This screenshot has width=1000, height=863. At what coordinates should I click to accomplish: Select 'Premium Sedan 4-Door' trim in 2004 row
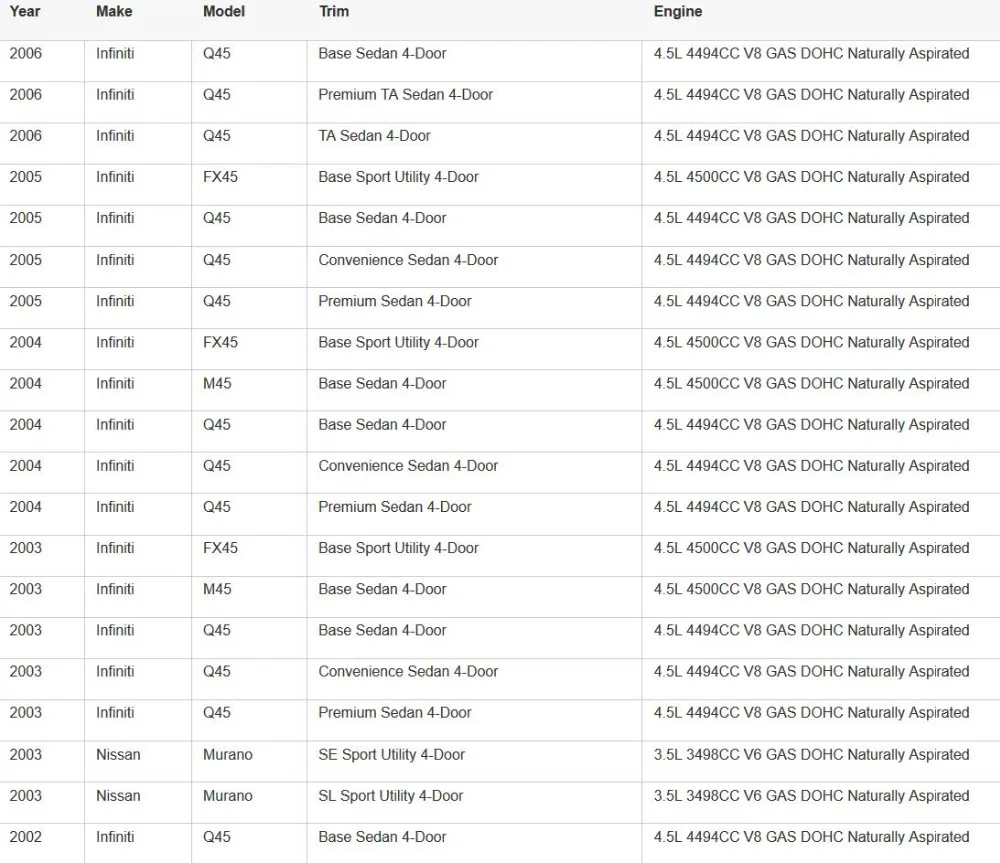(x=395, y=506)
